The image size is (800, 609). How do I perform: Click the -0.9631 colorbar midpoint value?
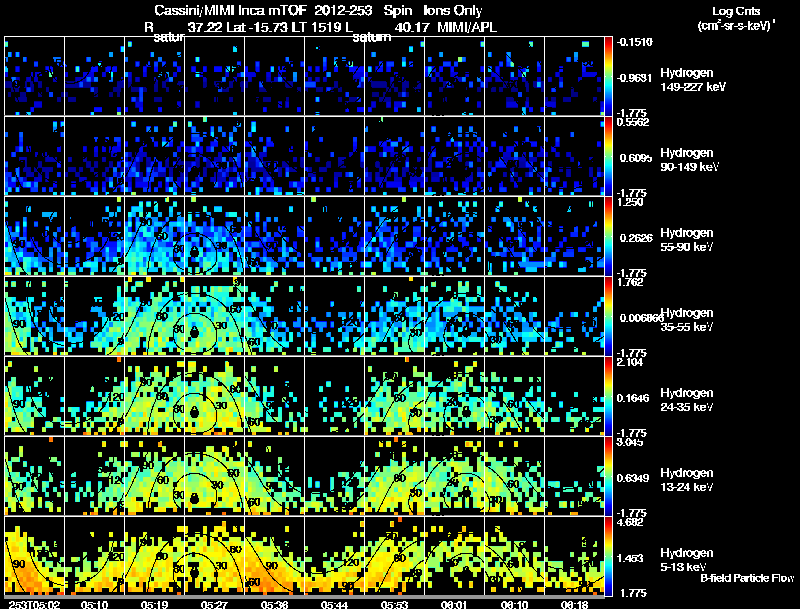click(634, 78)
